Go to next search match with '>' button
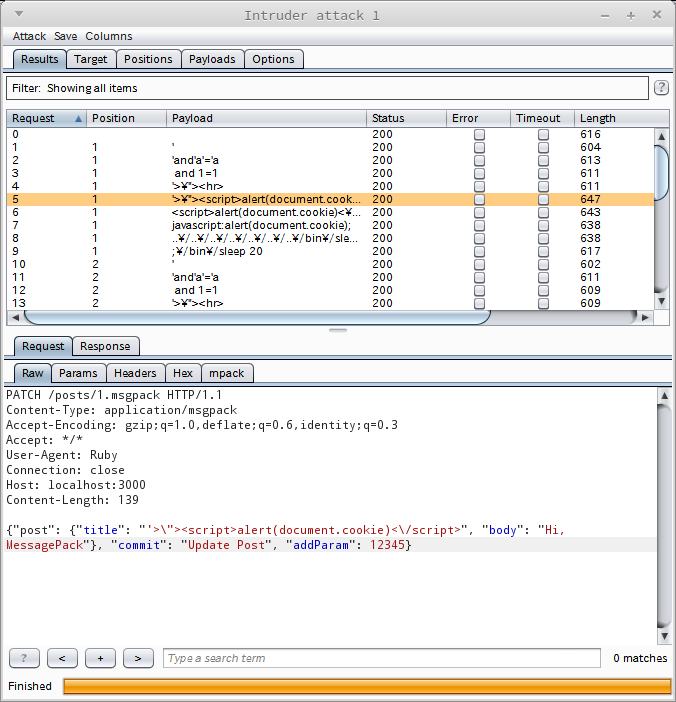This screenshot has height=702, width=676. click(138, 658)
